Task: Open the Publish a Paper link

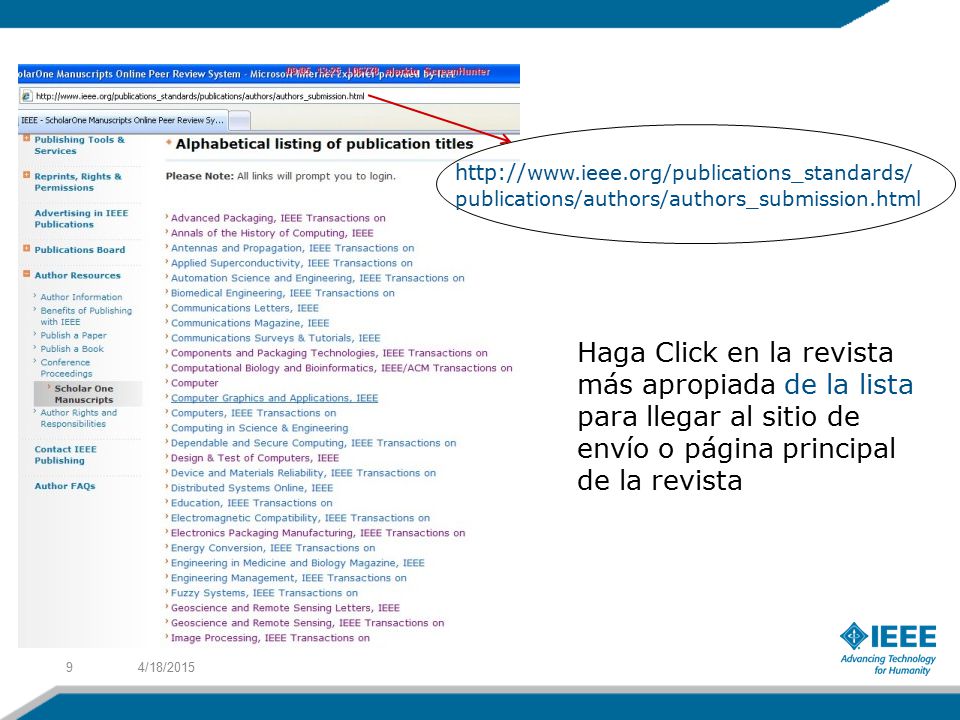Action: (73, 336)
